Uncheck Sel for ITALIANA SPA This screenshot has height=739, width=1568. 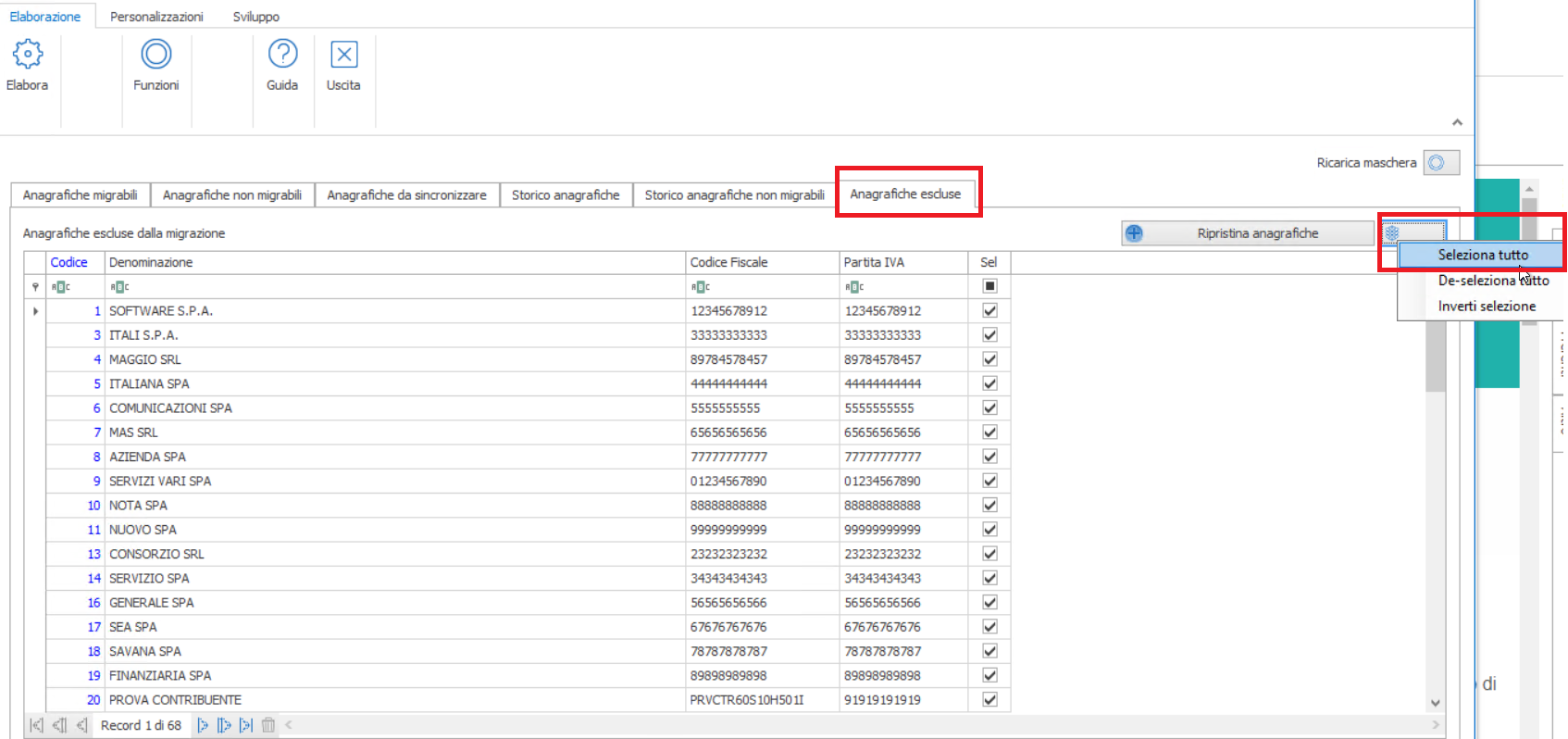click(x=989, y=383)
